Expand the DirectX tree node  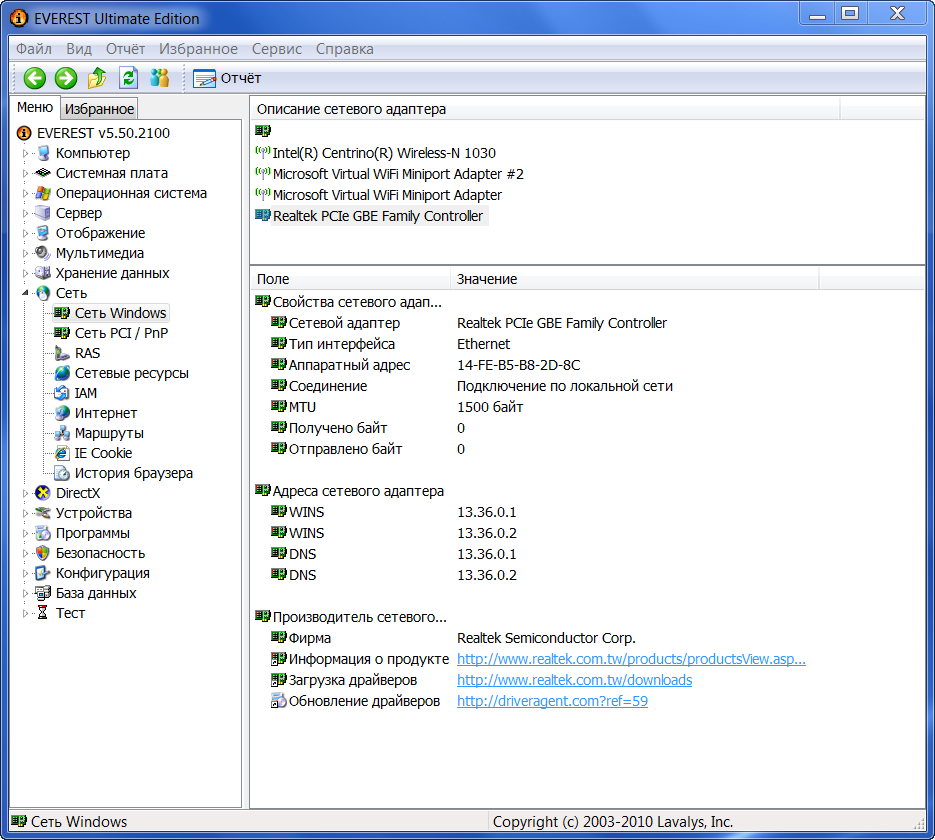pos(25,493)
